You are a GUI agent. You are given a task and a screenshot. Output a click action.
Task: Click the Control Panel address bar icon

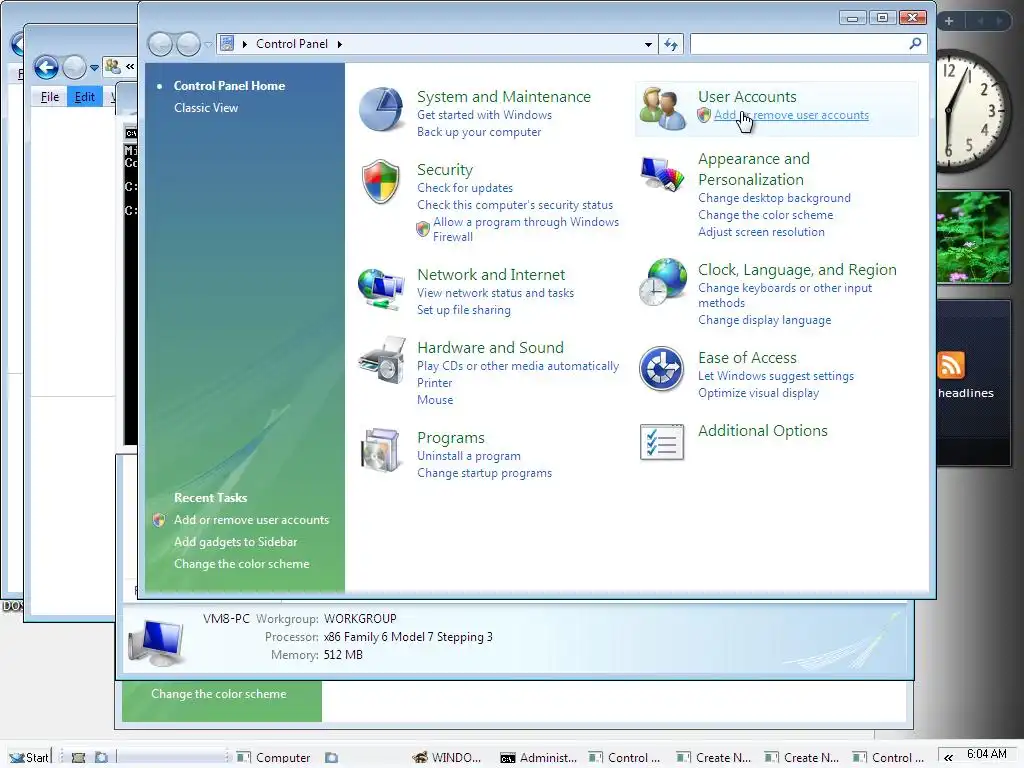point(227,44)
